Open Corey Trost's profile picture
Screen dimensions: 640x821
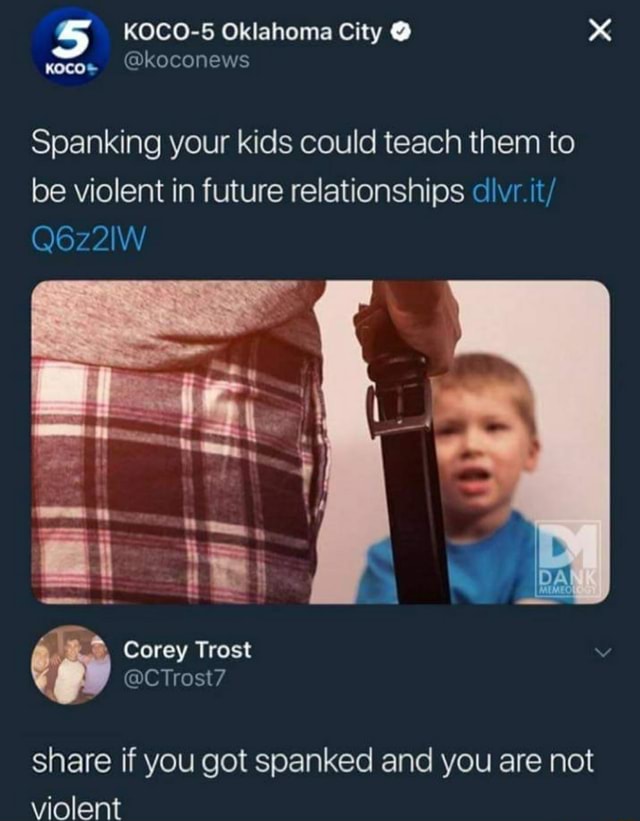click(71, 664)
